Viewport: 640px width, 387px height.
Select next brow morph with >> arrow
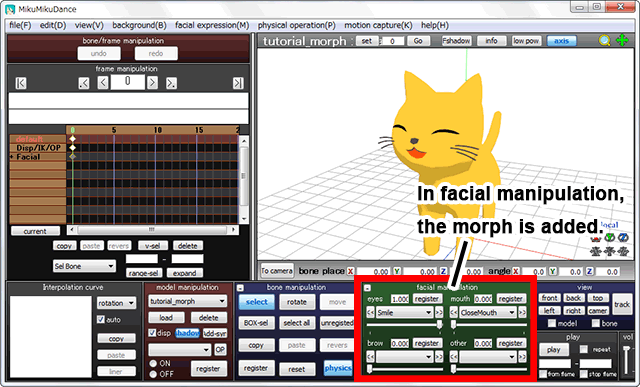pos(439,357)
